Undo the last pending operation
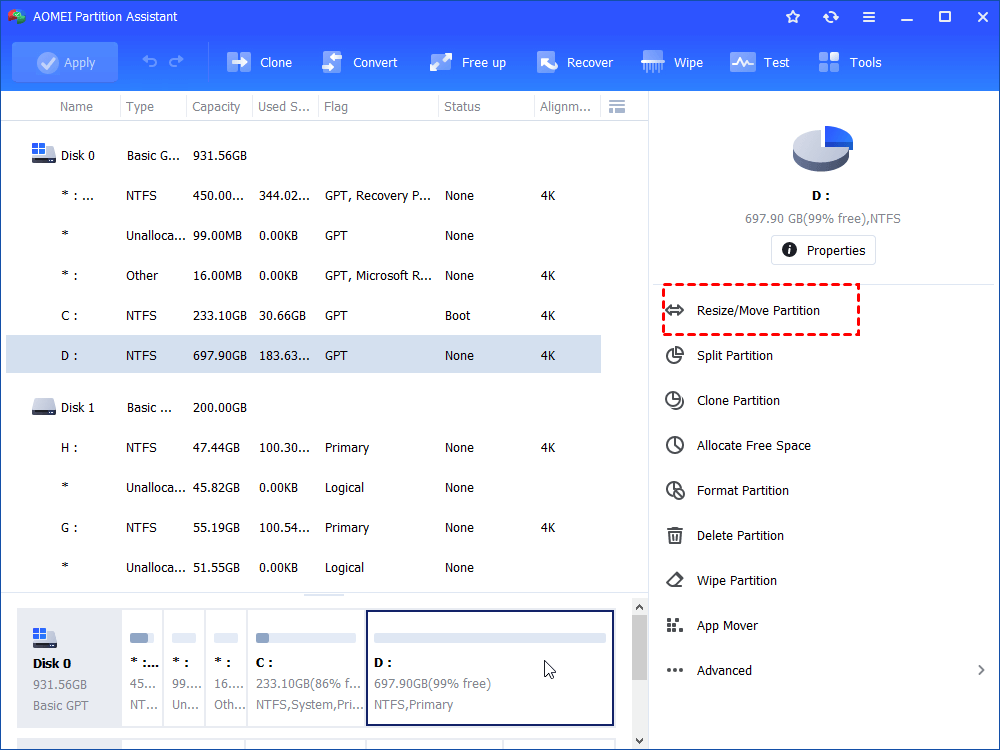The width and height of the screenshot is (1000, 750). click(x=150, y=62)
